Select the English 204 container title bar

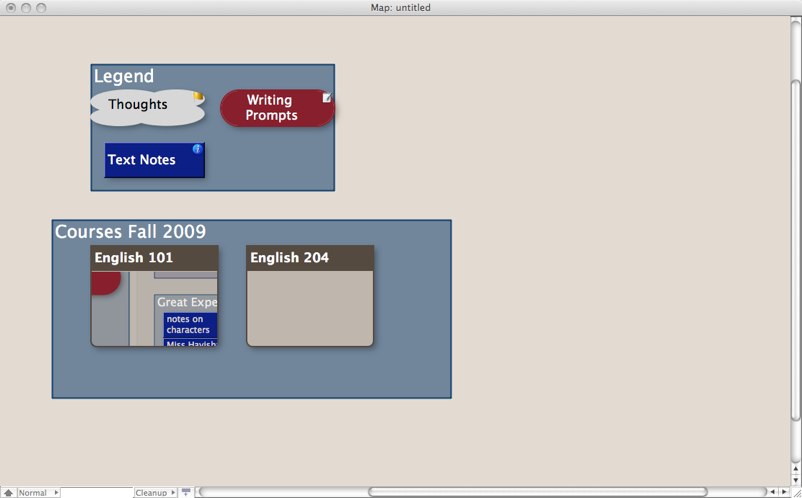tap(310, 258)
